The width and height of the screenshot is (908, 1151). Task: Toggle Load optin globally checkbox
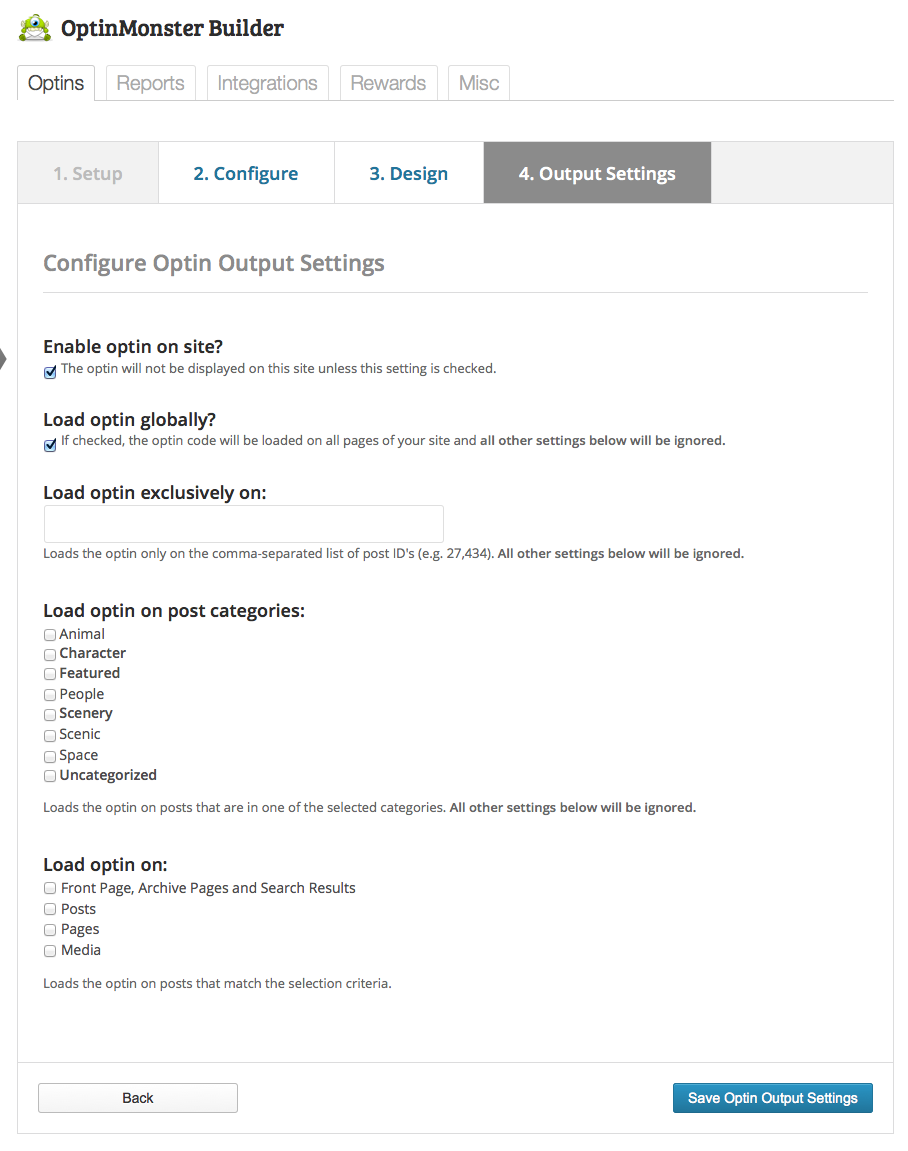pyautogui.click(x=50, y=445)
